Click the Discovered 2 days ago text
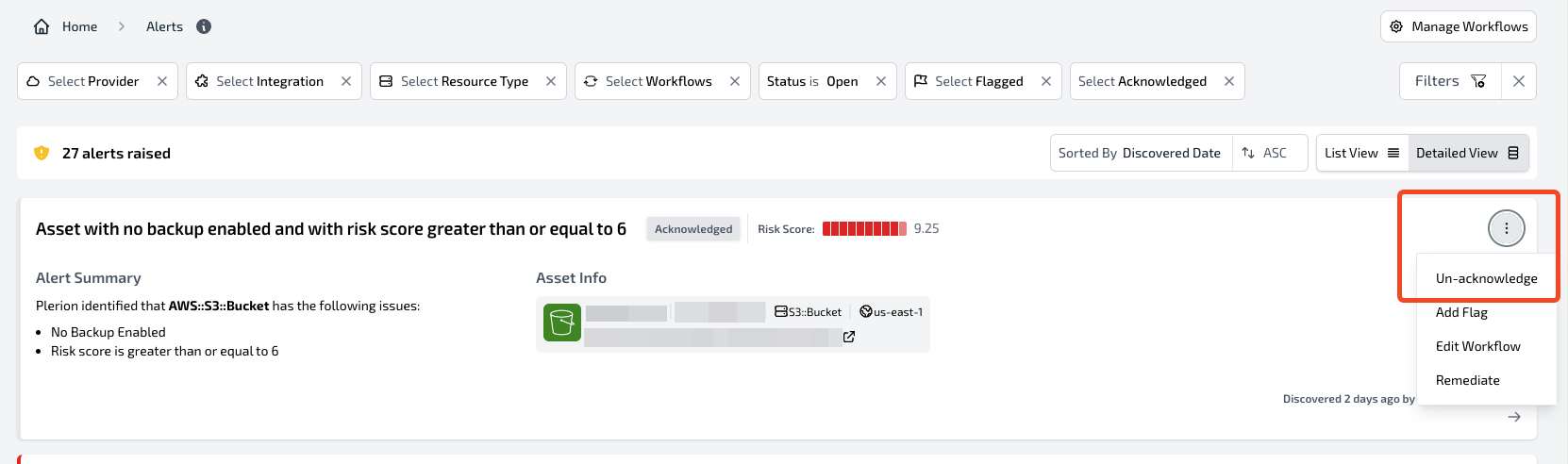Viewport: 1568px width, 464px height. pyautogui.click(x=1348, y=399)
